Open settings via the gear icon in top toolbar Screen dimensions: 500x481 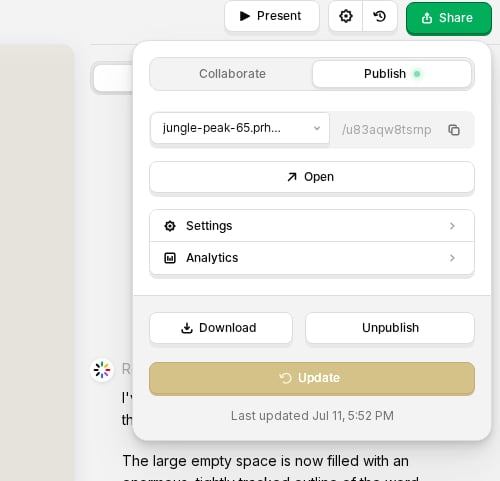[346, 16]
